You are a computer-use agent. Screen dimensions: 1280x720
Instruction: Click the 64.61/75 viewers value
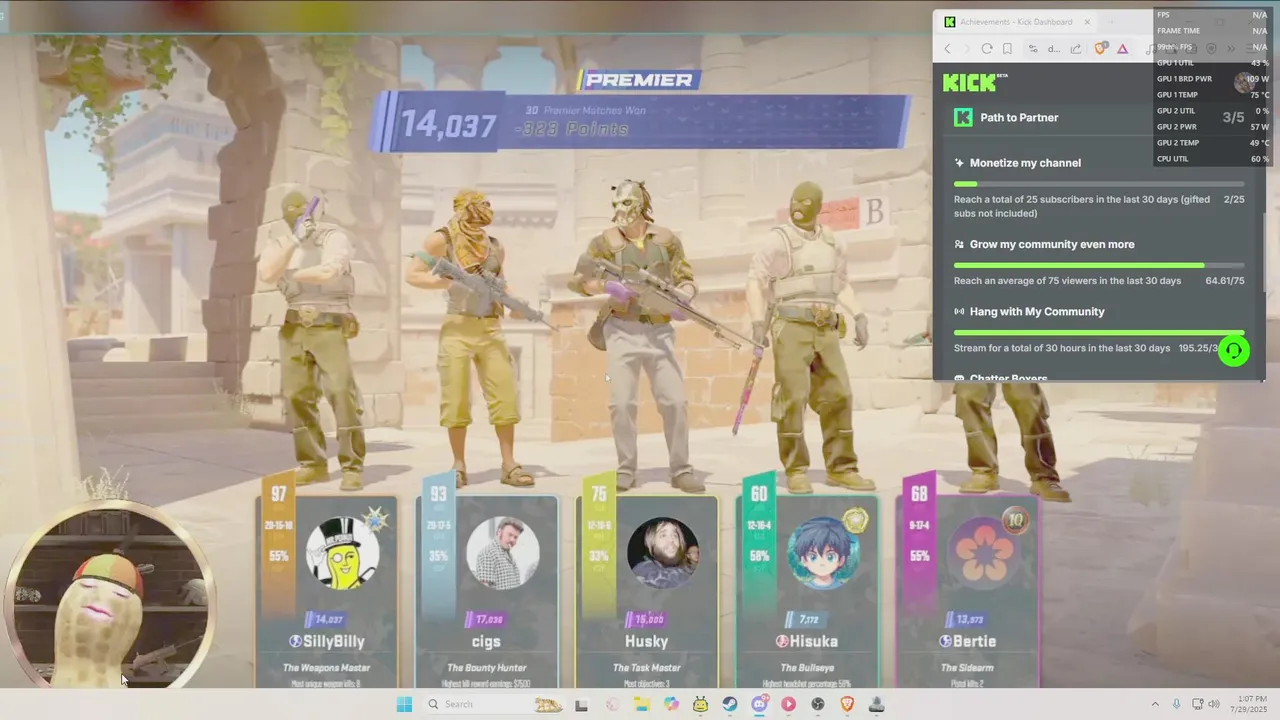[x=1225, y=281]
